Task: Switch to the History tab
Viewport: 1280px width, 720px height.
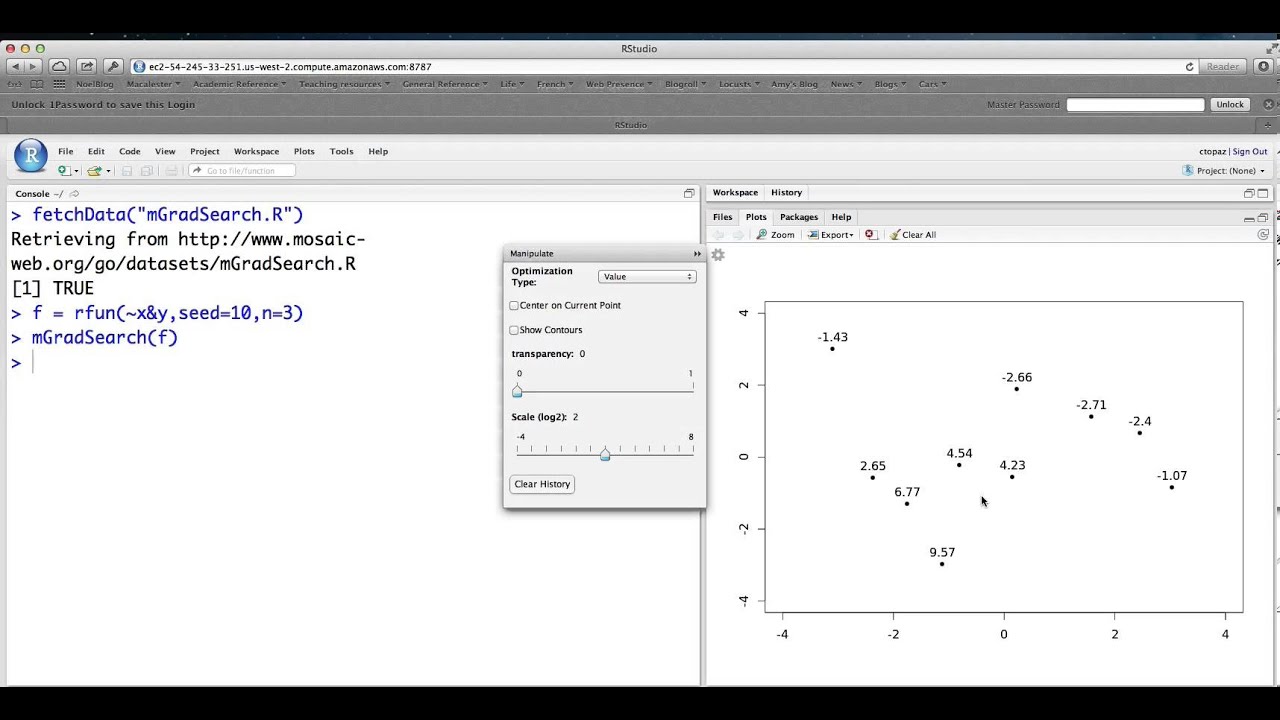Action: [786, 192]
